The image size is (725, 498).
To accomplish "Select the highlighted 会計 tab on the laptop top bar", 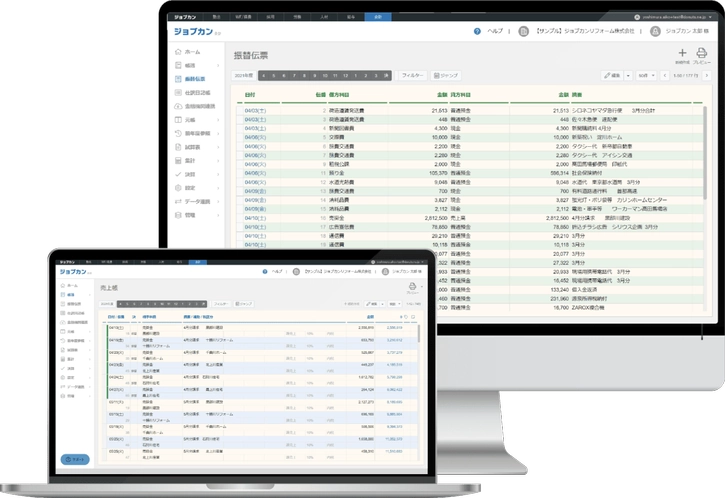I will tap(198, 262).
